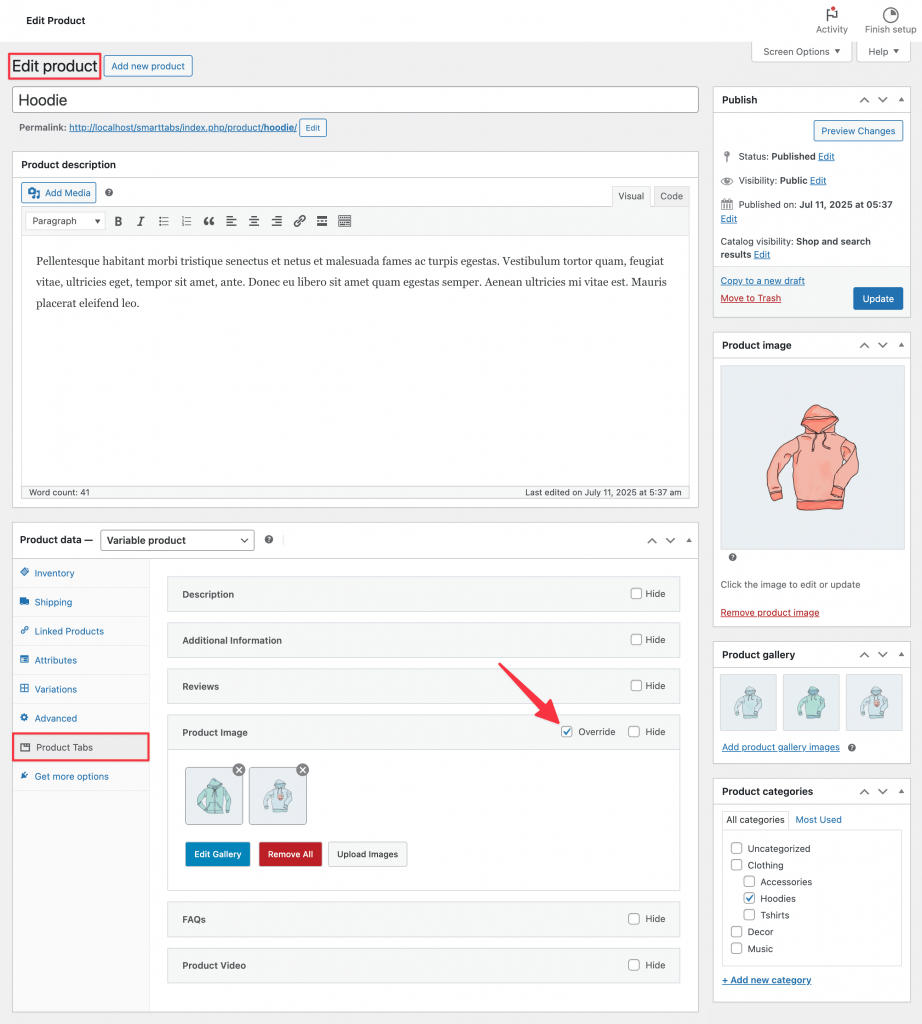Apply blockquote formatting
The width and height of the screenshot is (922, 1024).
click(x=209, y=221)
